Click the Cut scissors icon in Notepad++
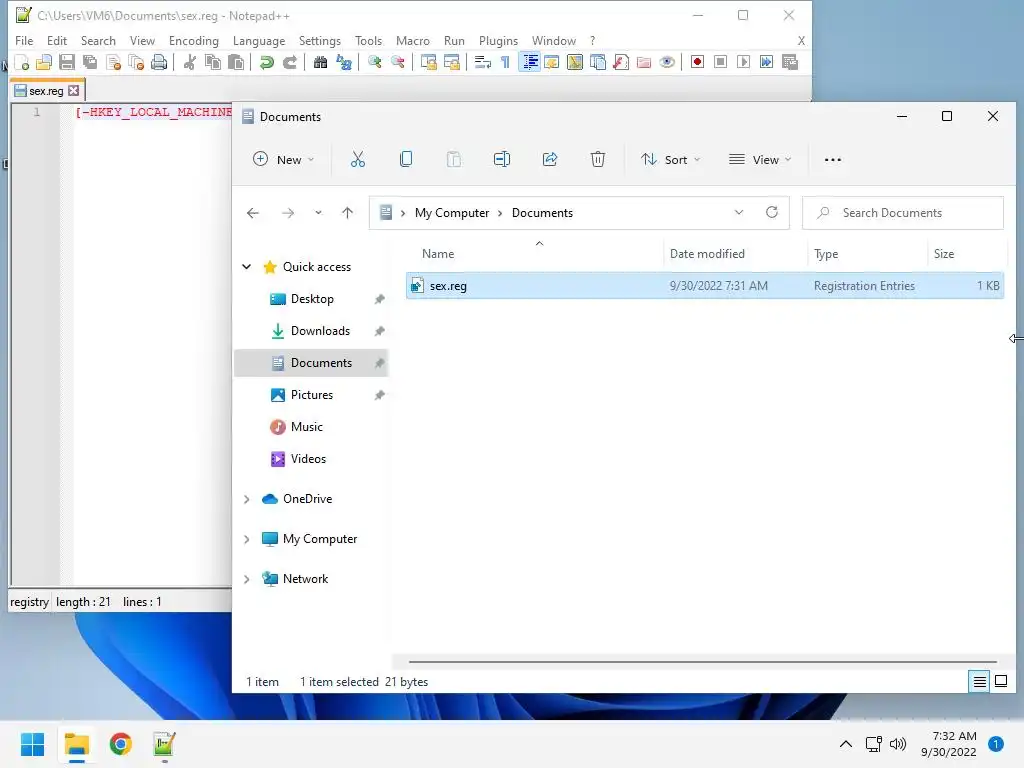 [189, 62]
